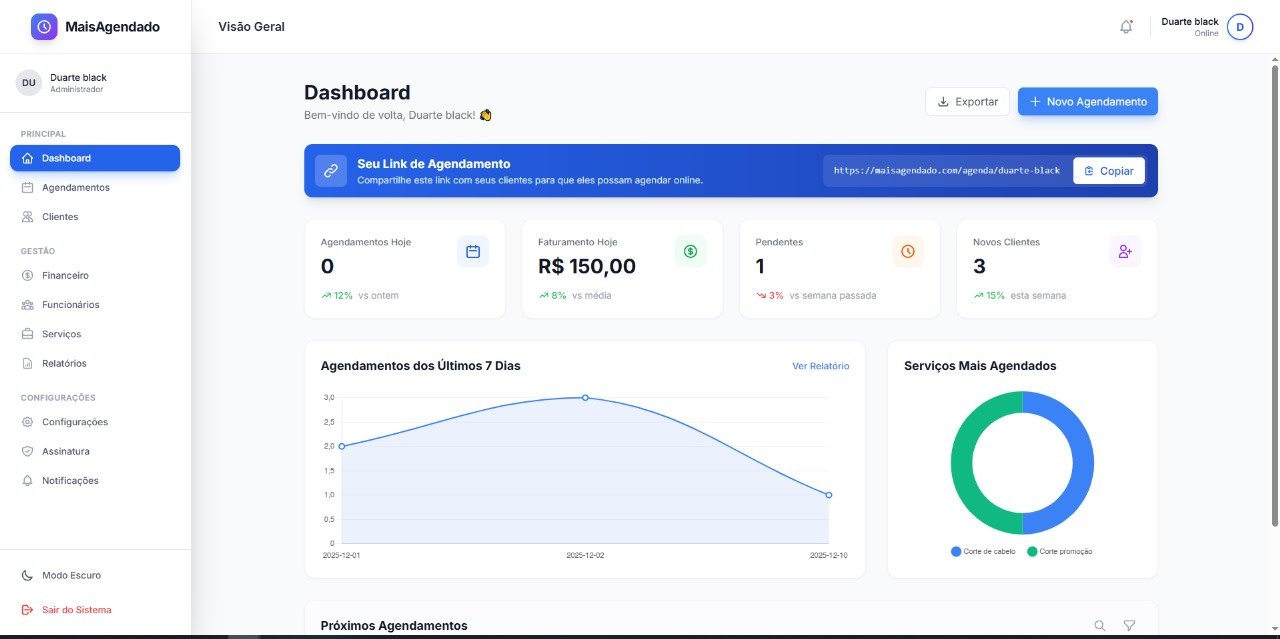Image resolution: width=1280 pixels, height=639 pixels.
Task: Click the Copiar button for the agenda link
Action: tap(1108, 170)
